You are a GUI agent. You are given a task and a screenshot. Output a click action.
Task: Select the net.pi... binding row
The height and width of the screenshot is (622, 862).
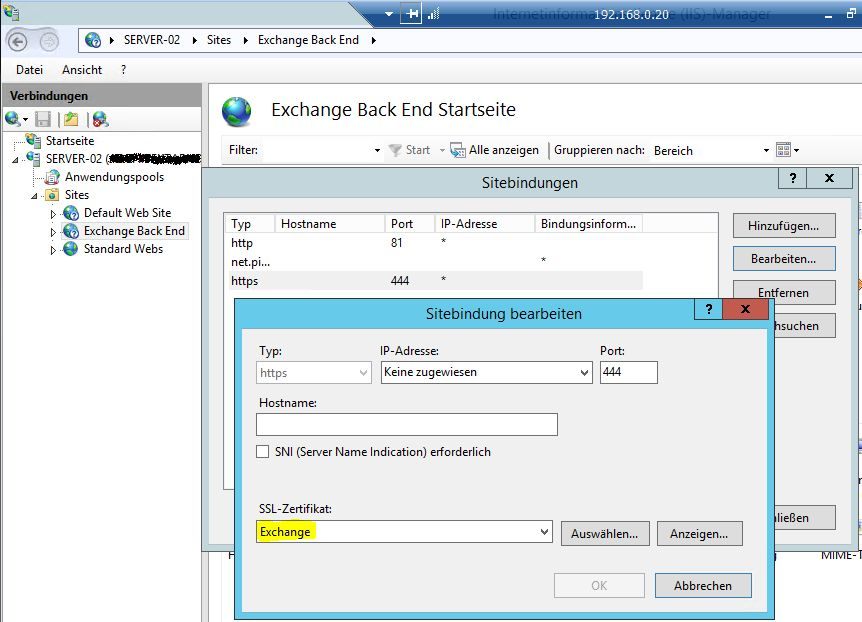(433, 262)
